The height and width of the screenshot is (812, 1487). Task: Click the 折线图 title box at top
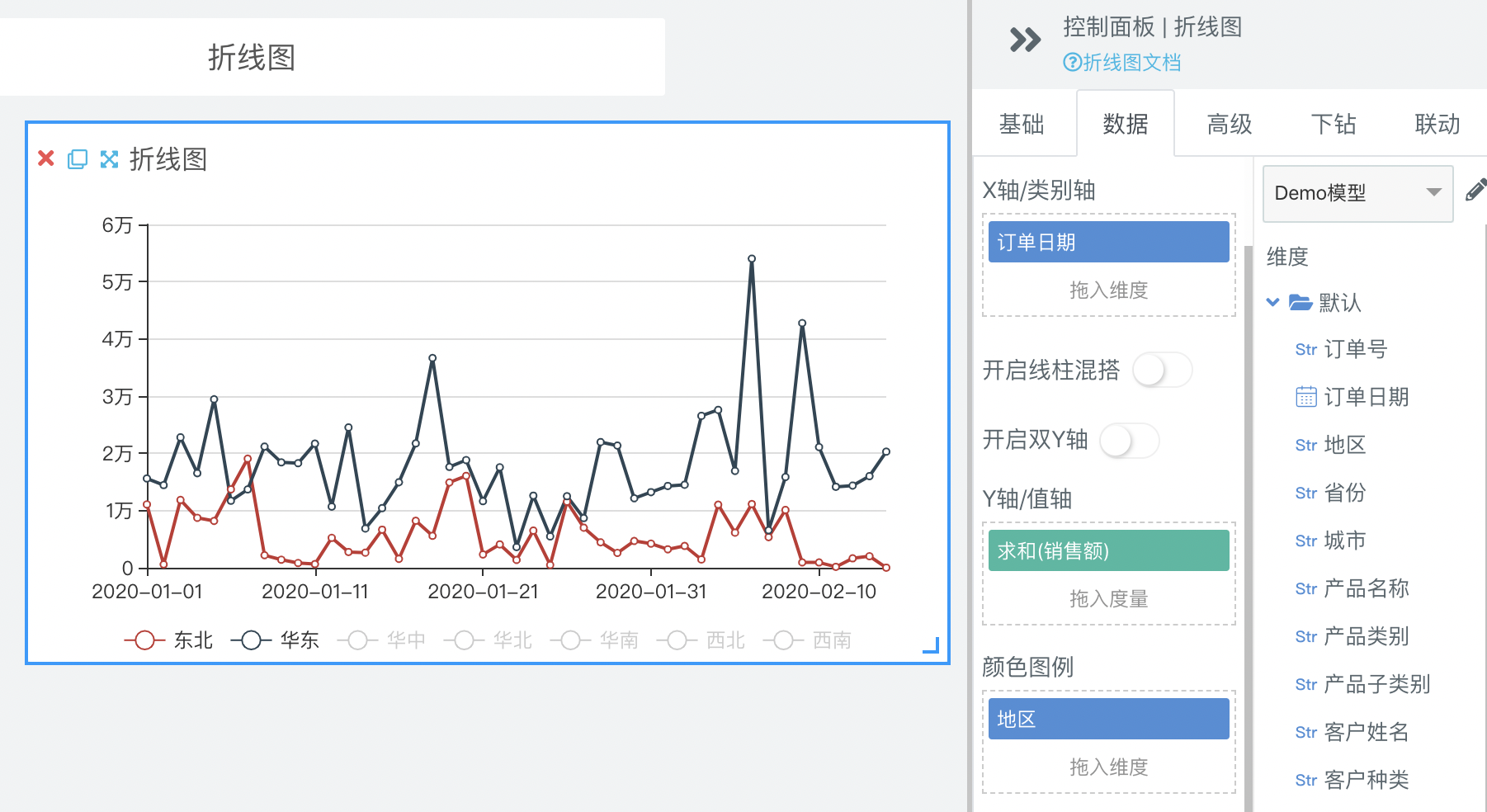(333, 57)
